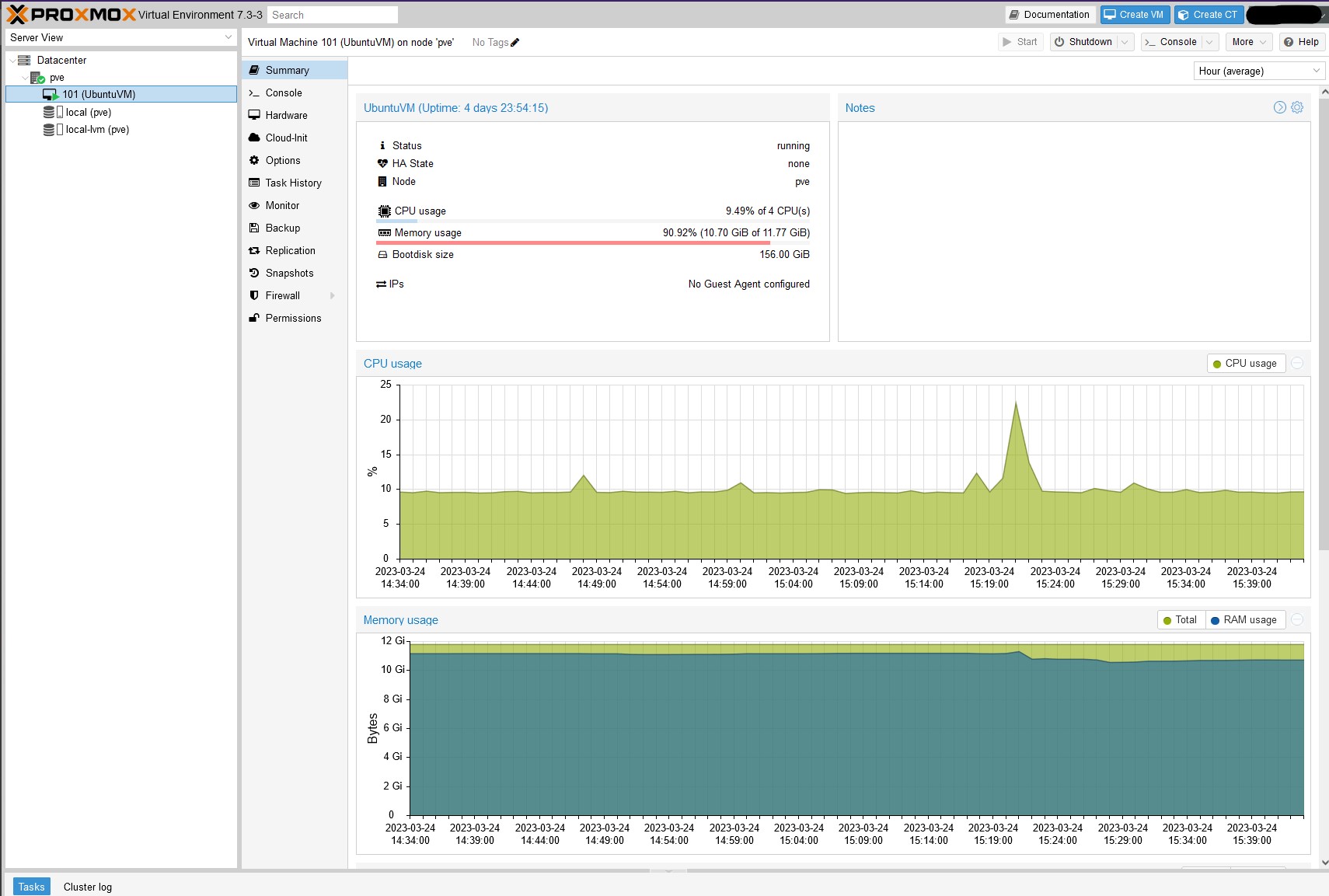1329x896 pixels.
Task: Open the Cloud-Init settings page
Action: (x=286, y=138)
